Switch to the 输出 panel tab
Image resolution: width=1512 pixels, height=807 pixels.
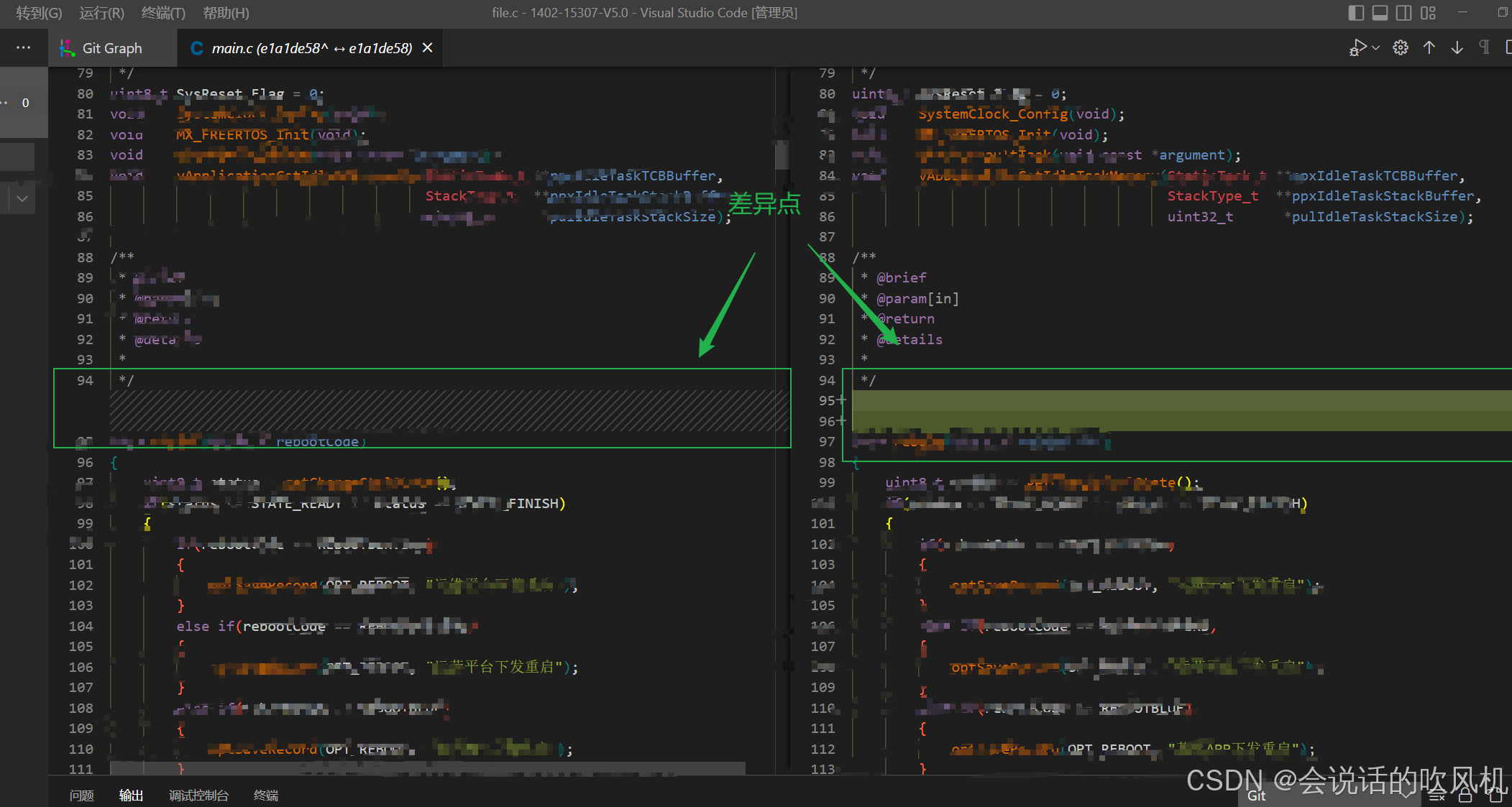[x=131, y=796]
